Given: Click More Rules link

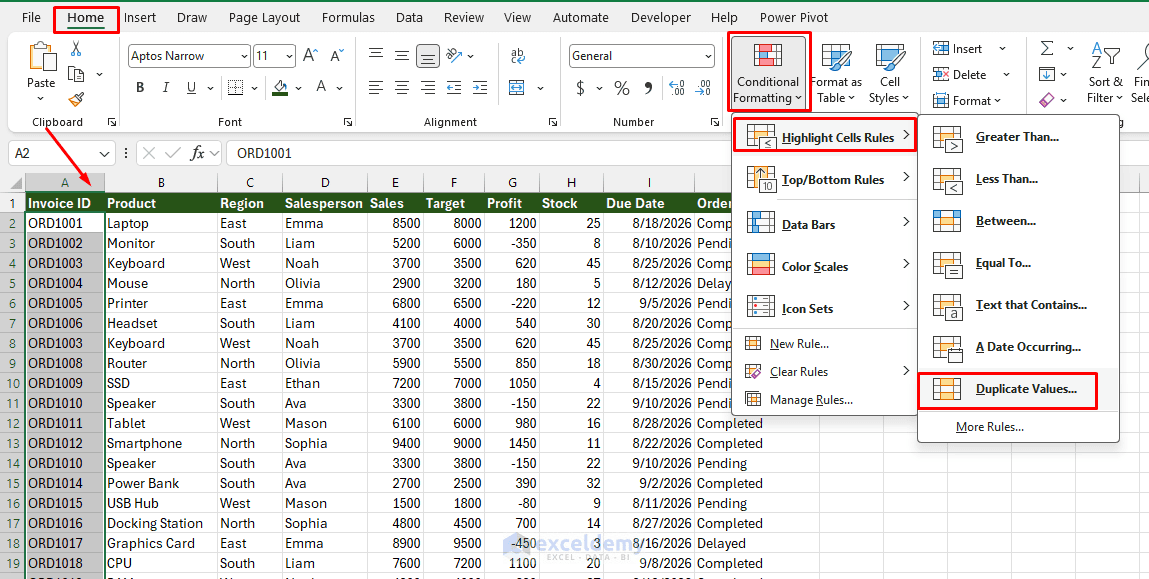Looking at the screenshot, I should (x=989, y=427).
